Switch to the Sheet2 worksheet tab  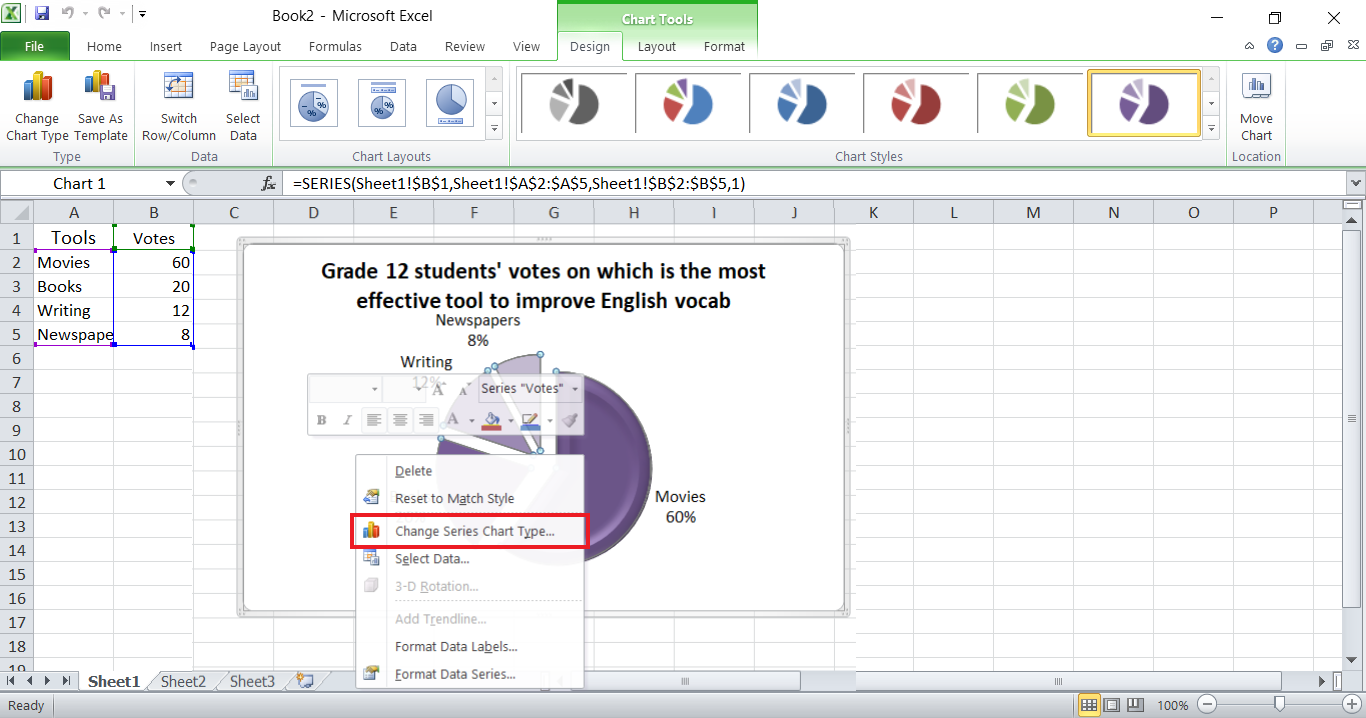pyautogui.click(x=183, y=681)
